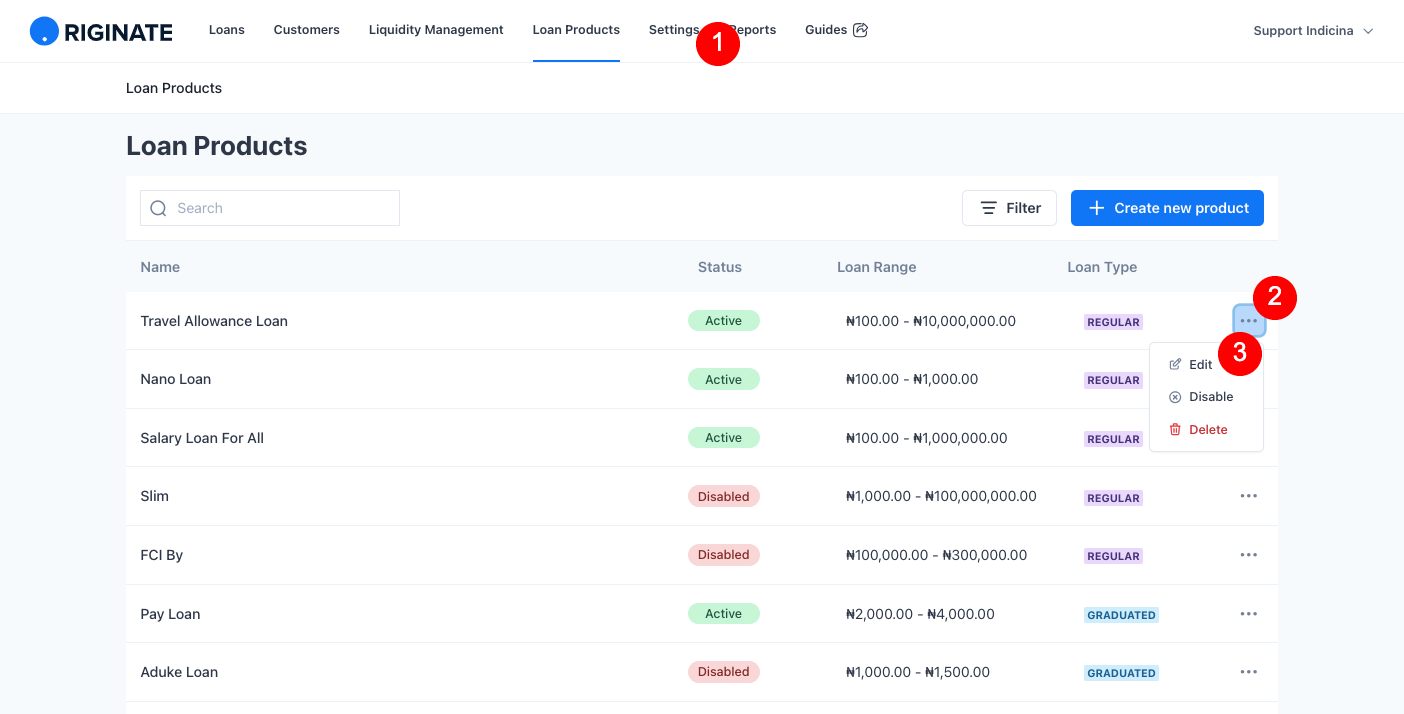The image size is (1404, 714).
Task: Click the GRADUATED tag for Pay Loan
Action: point(1121,615)
